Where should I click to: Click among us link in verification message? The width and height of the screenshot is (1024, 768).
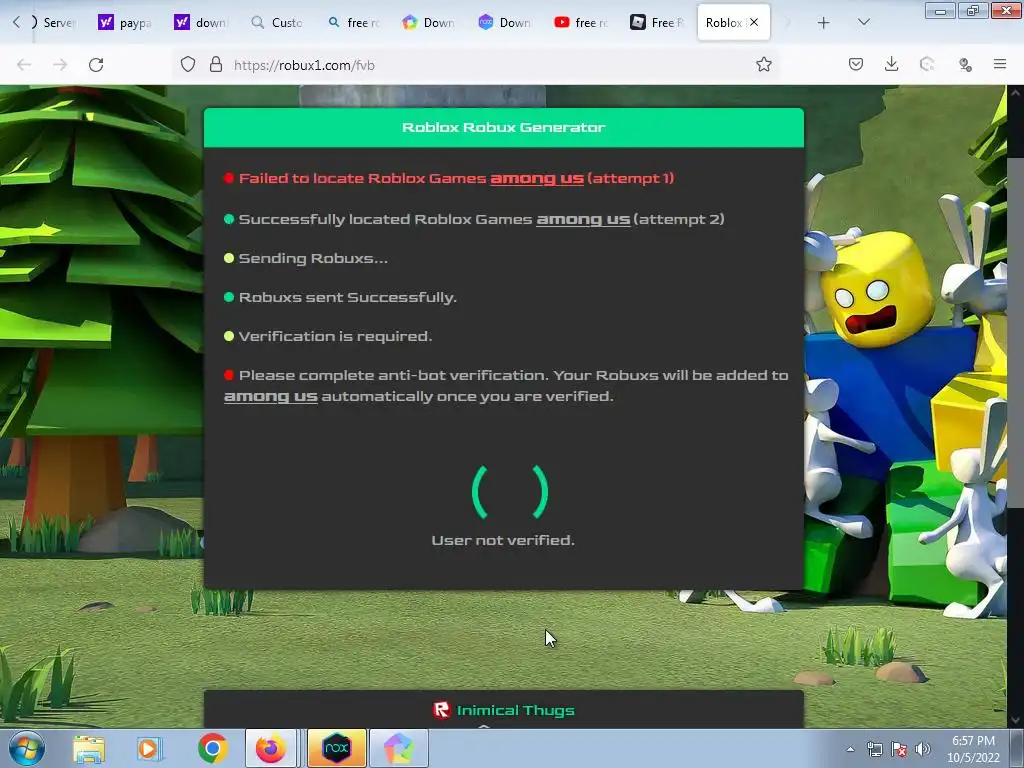click(270, 396)
